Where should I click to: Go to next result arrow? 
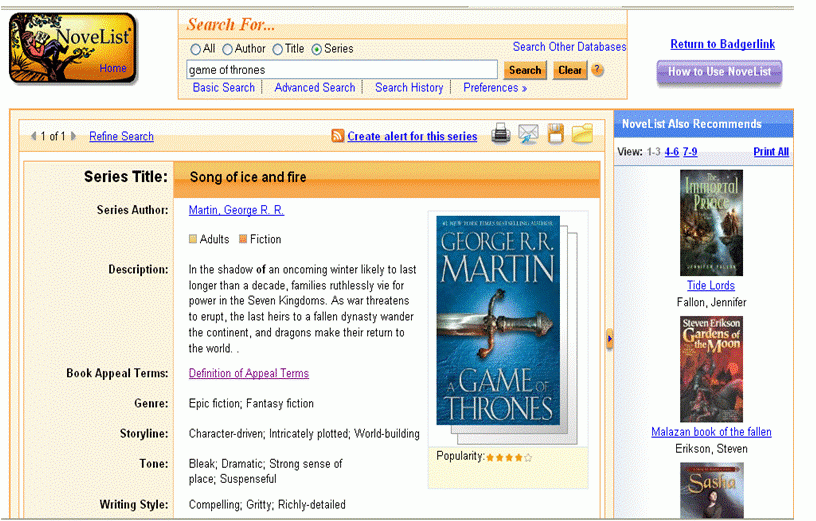[73, 136]
